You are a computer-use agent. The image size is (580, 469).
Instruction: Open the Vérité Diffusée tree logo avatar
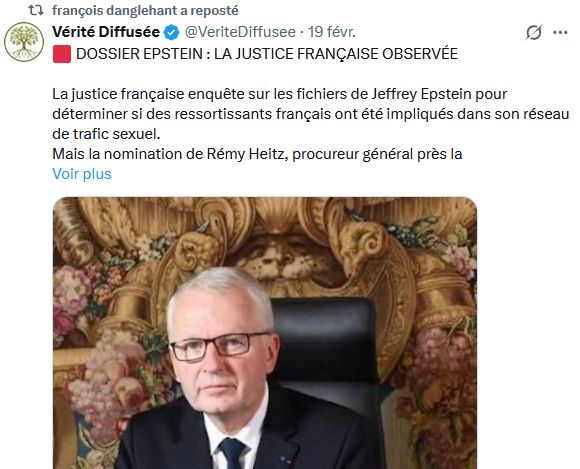click(x=24, y=42)
